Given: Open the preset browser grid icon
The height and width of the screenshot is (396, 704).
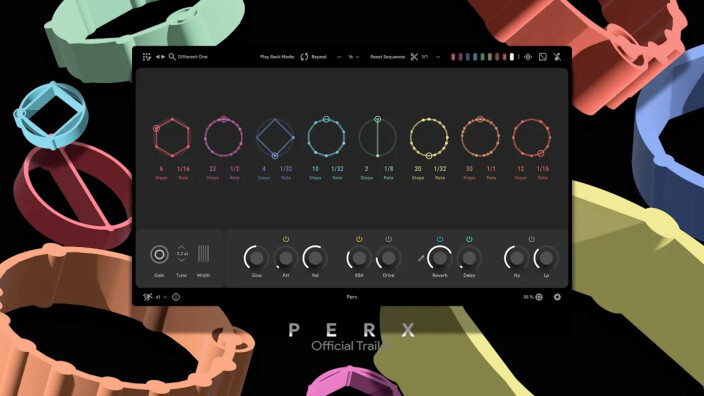Looking at the screenshot, I should (147, 57).
